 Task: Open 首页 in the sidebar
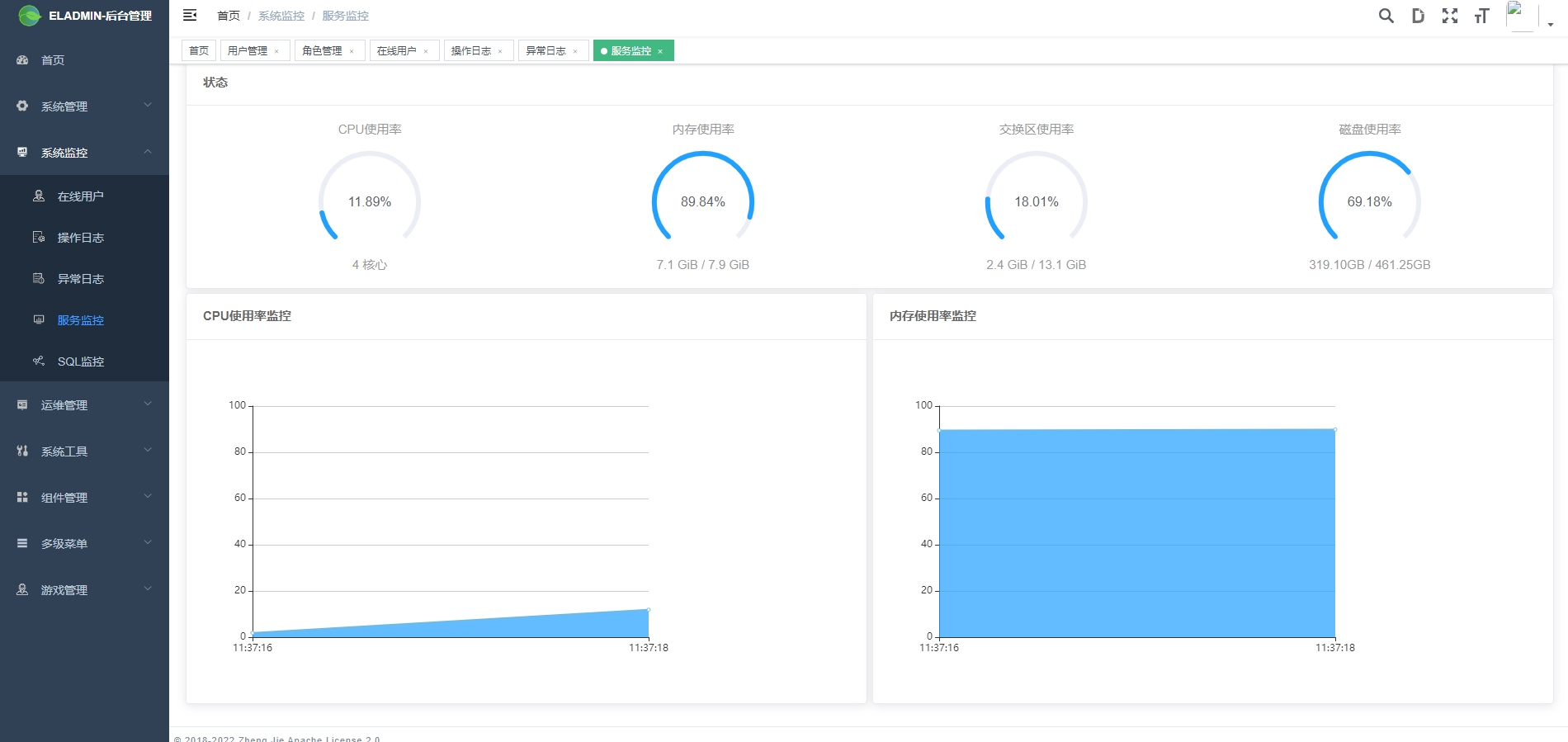click(x=84, y=60)
